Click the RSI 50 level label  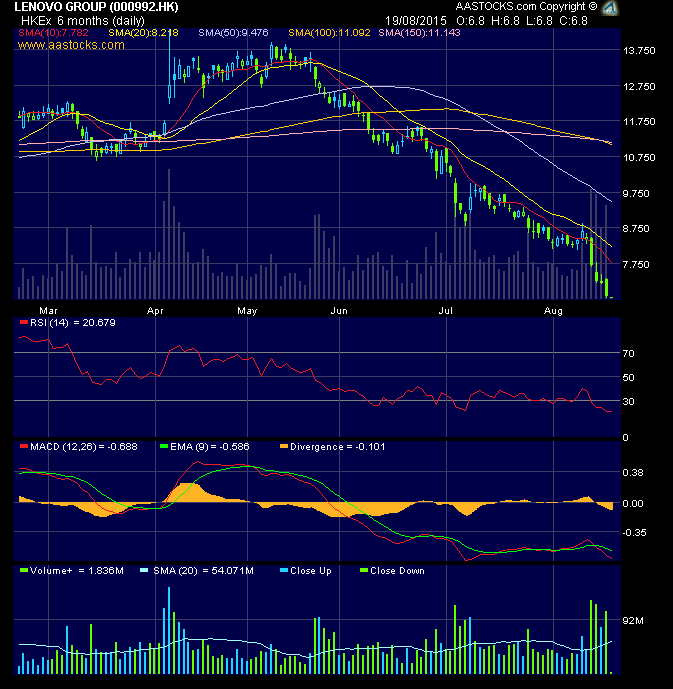pos(628,377)
